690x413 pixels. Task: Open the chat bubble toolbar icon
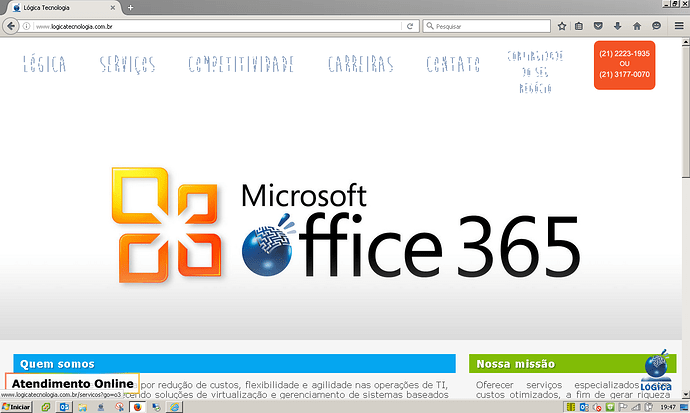pyautogui.click(x=656, y=26)
